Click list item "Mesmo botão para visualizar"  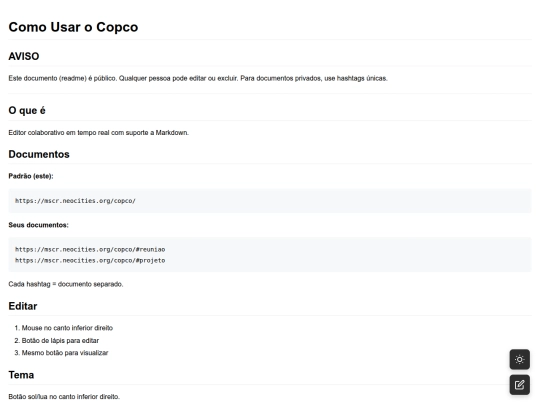point(65,353)
